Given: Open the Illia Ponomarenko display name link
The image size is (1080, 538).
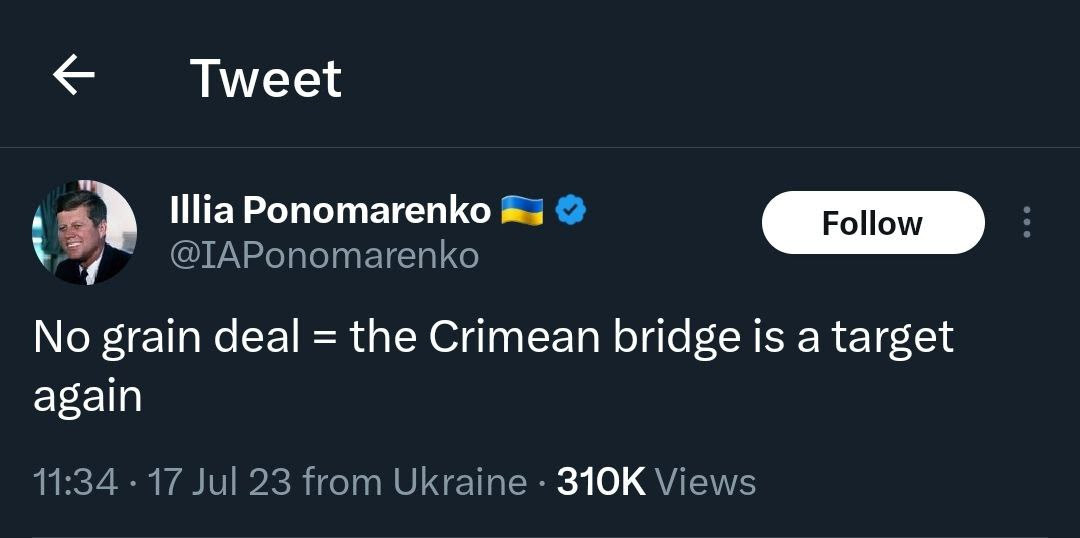Looking at the screenshot, I should 331,210.
